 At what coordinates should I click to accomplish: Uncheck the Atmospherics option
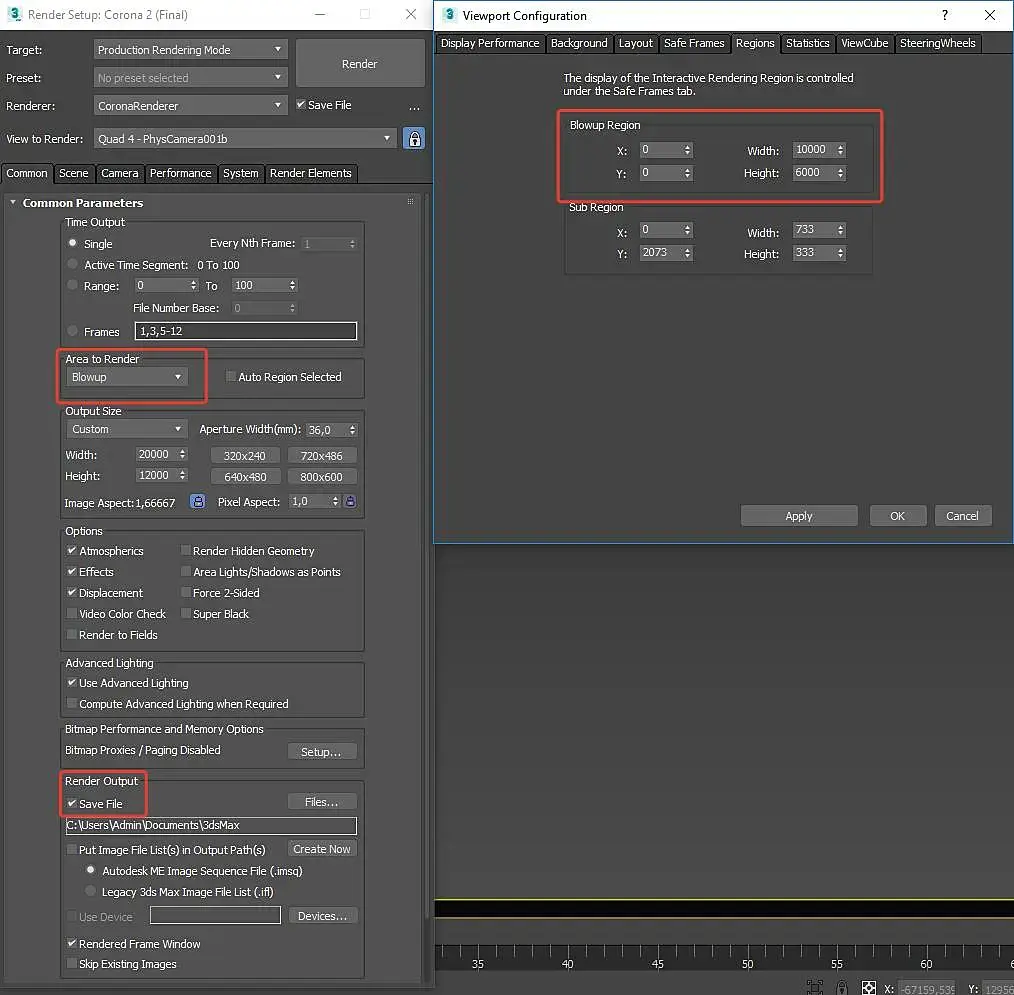72,550
